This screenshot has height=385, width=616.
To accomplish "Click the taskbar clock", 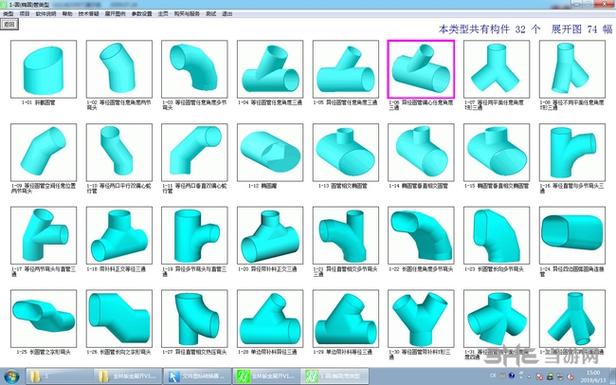I will tap(592, 376).
